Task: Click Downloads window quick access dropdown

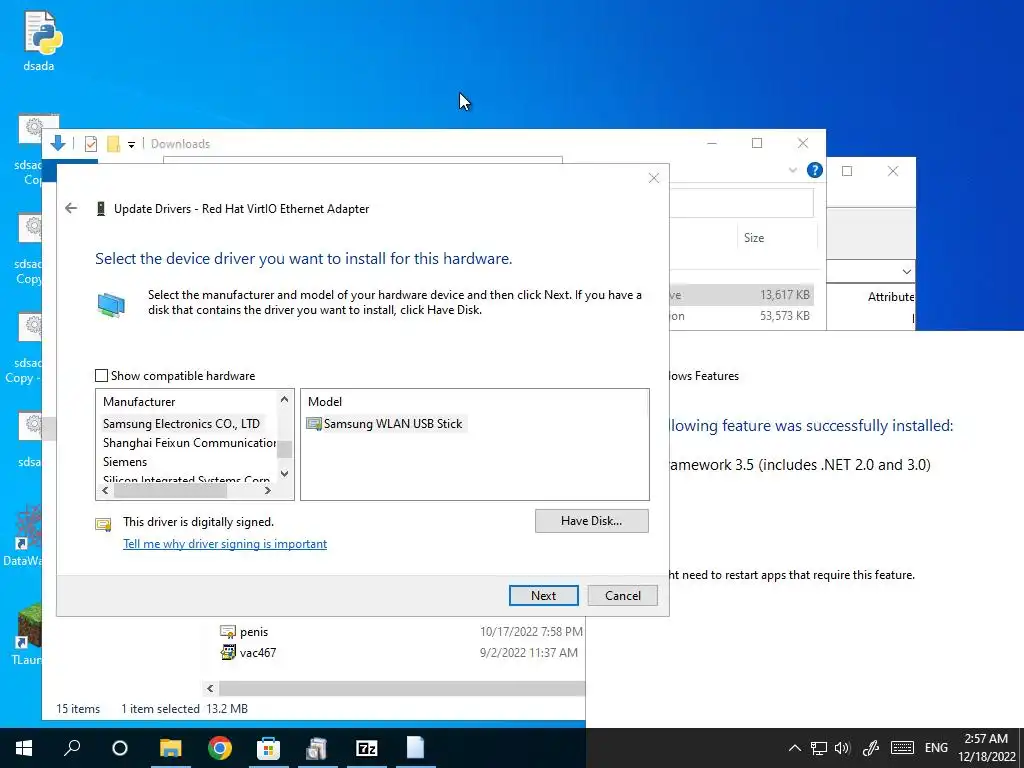Action: pyautogui.click(x=131, y=144)
